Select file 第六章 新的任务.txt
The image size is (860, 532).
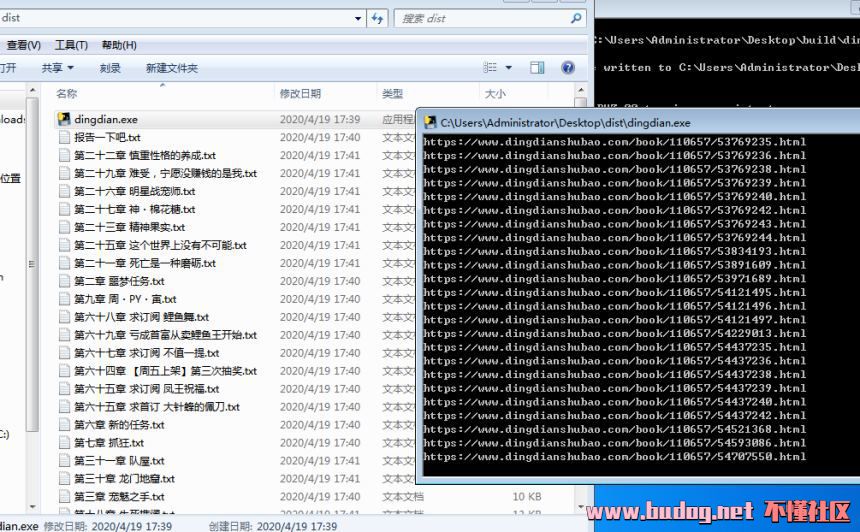point(120,425)
